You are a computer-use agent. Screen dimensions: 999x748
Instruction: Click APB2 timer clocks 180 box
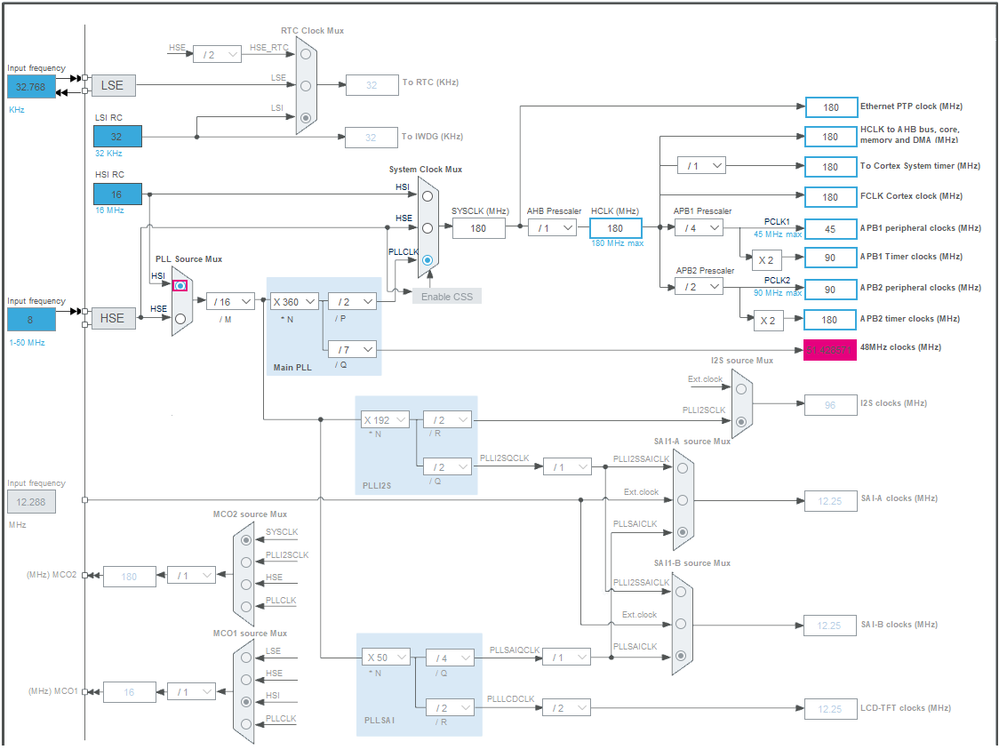coord(830,319)
